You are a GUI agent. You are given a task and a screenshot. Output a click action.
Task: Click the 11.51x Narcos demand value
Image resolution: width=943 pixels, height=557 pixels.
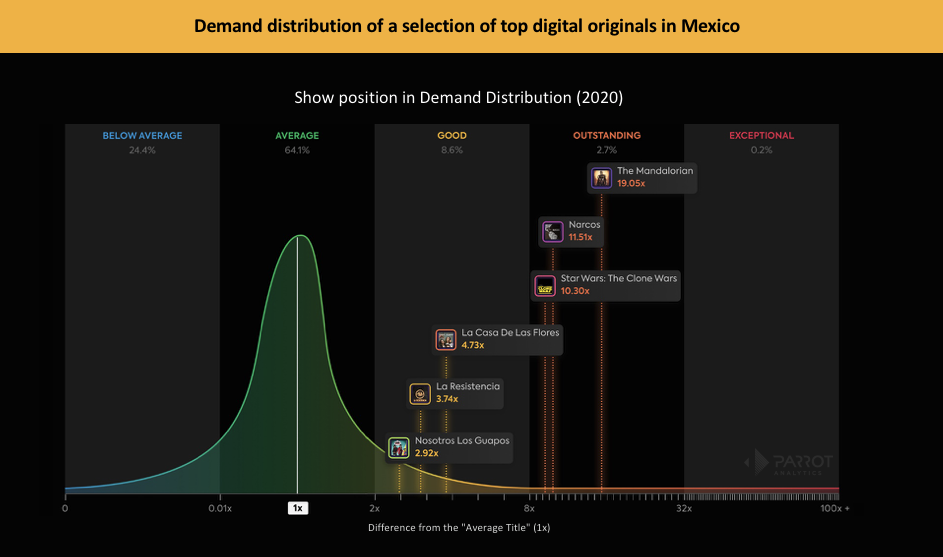point(580,238)
